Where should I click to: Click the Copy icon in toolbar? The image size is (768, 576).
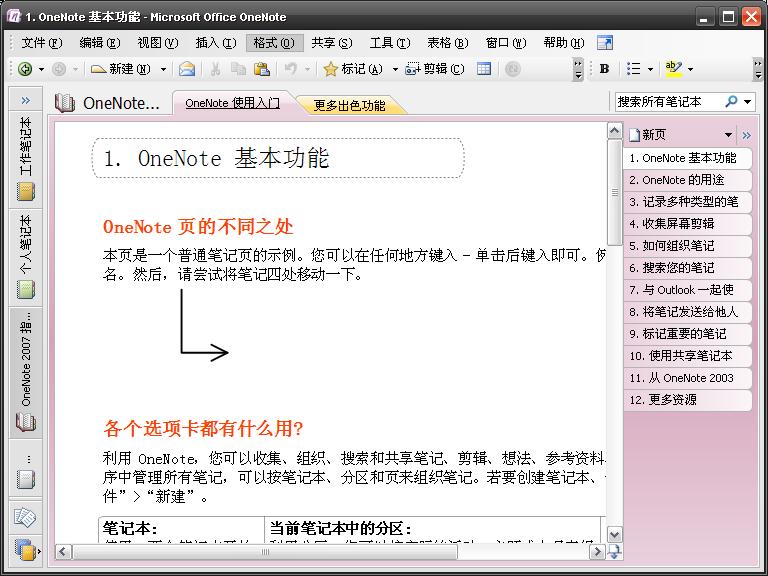point(239,69)
